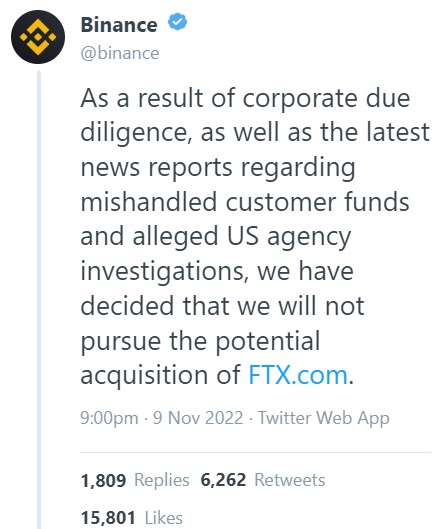Visit the @binance handle
The image size is (445, 529).
(120, 53)
